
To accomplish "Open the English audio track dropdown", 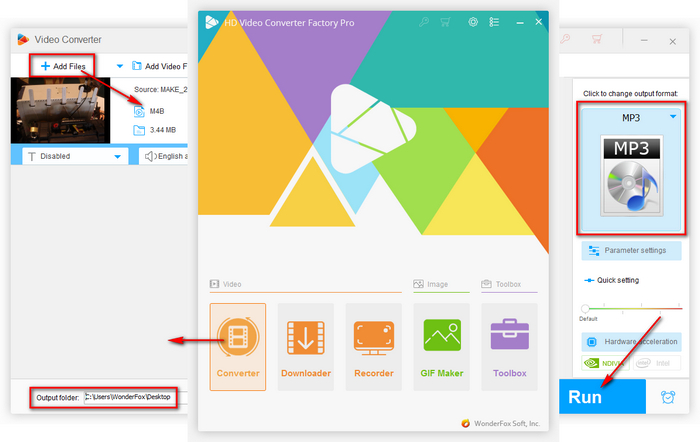I will (x=163, y=156).
